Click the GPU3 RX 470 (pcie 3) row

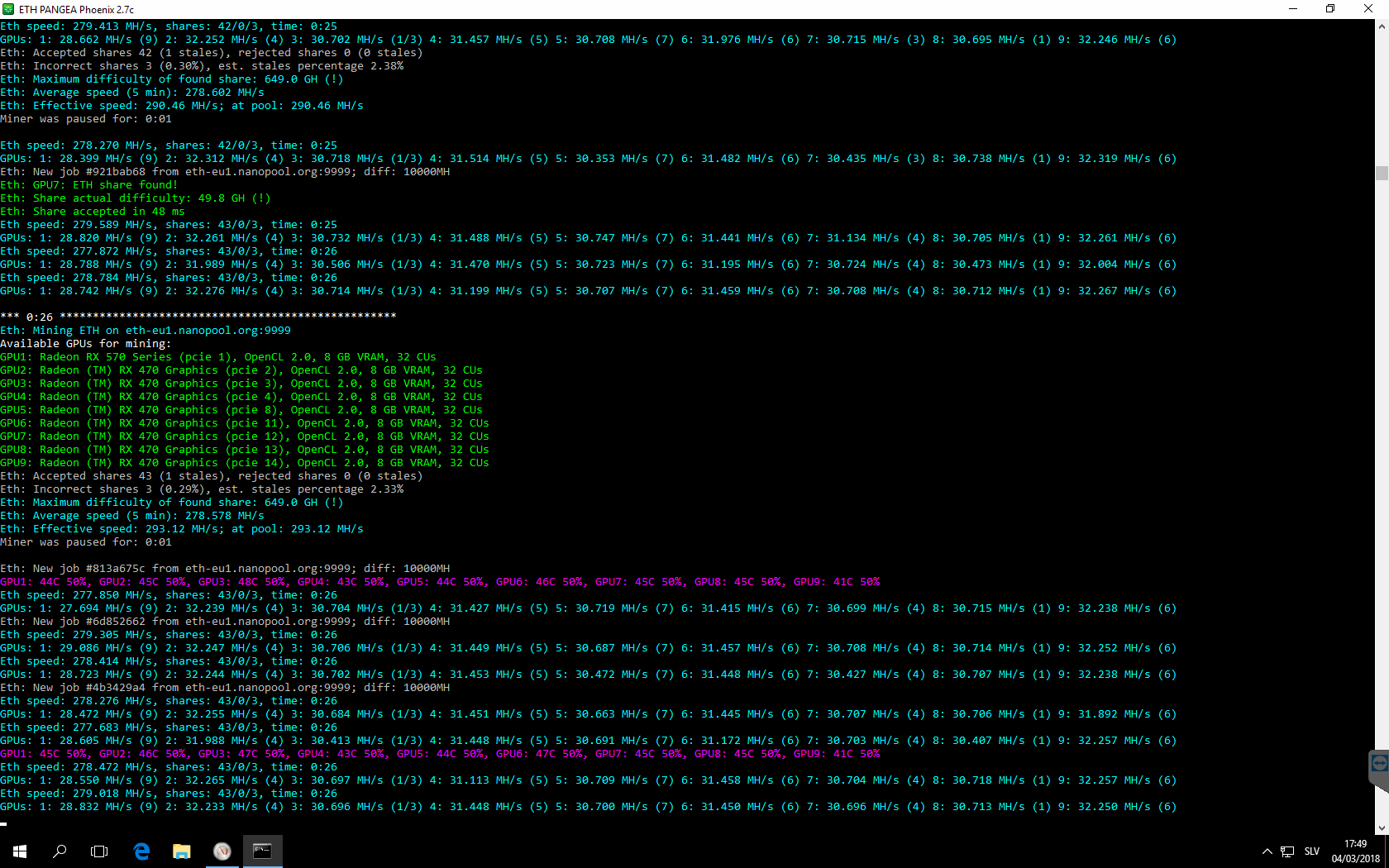pyautogui.click(x=241, y=384)
